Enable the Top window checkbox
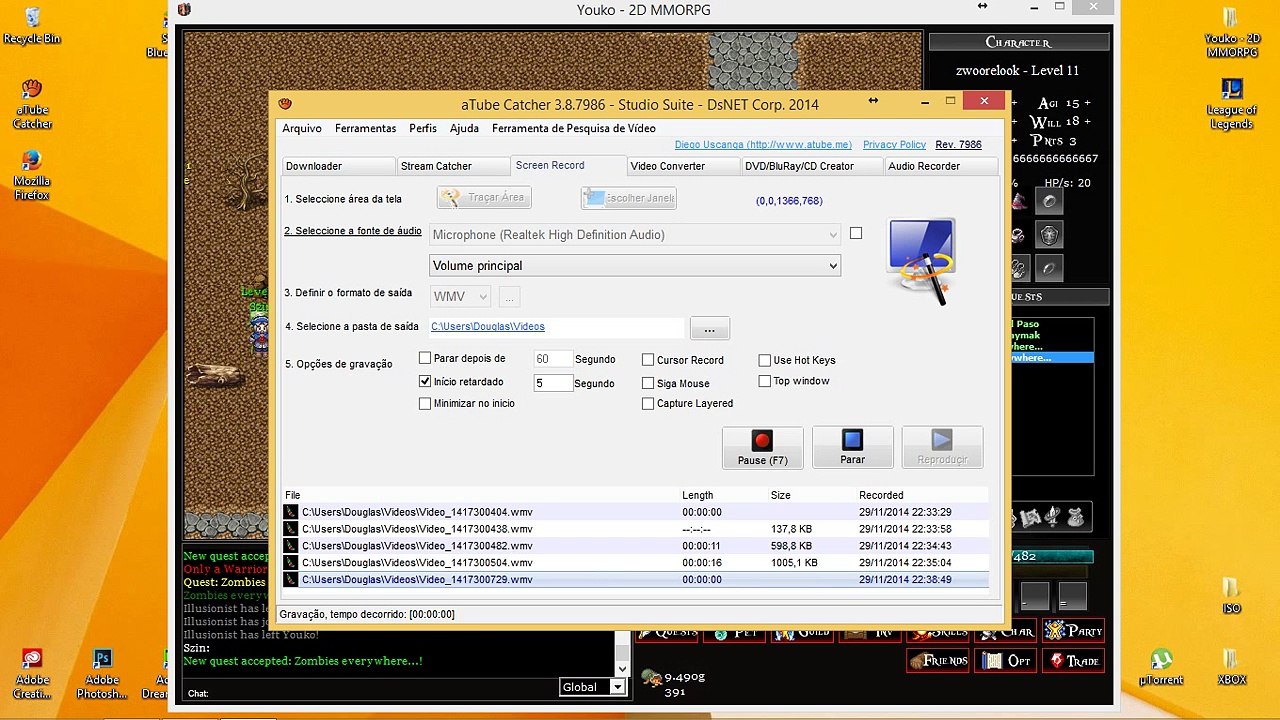Screen dimensions: 1280x720 765,381
